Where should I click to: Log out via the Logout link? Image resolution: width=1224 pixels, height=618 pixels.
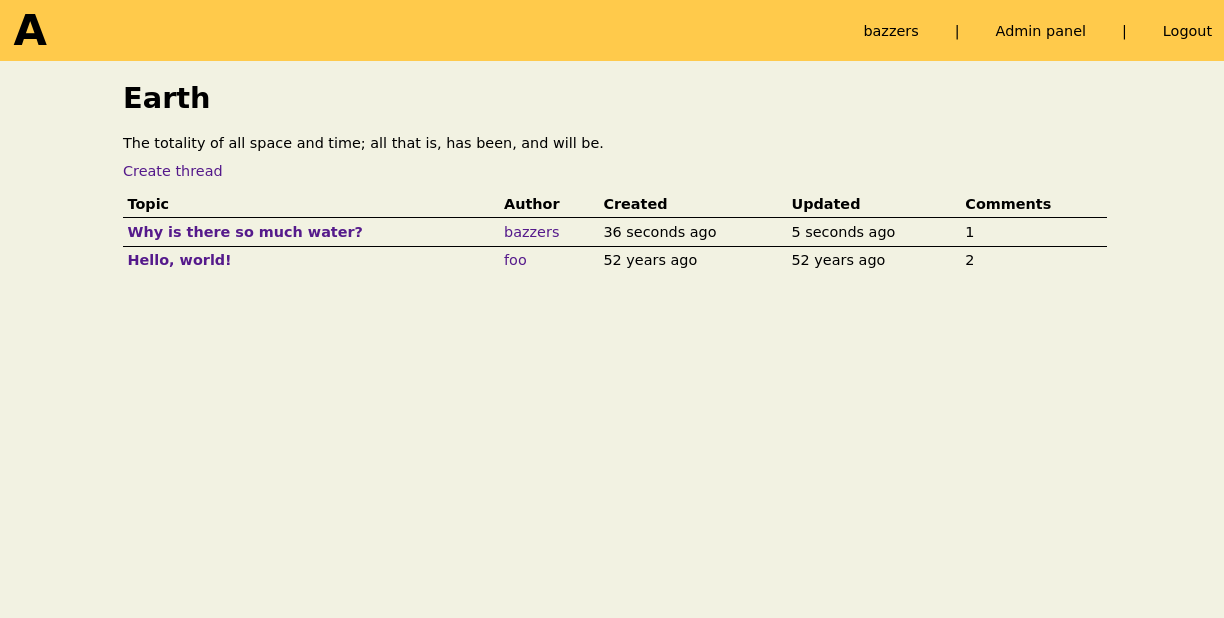pyautogui.click(x=1187, y=31)
